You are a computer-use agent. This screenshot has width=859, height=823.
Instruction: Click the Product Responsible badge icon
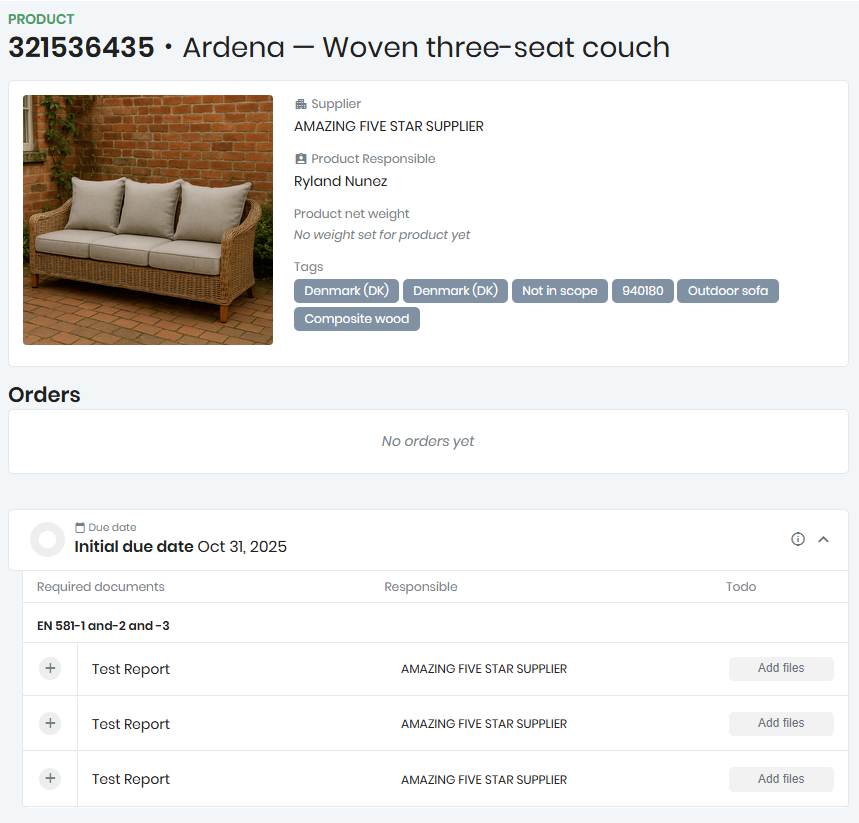299,158
